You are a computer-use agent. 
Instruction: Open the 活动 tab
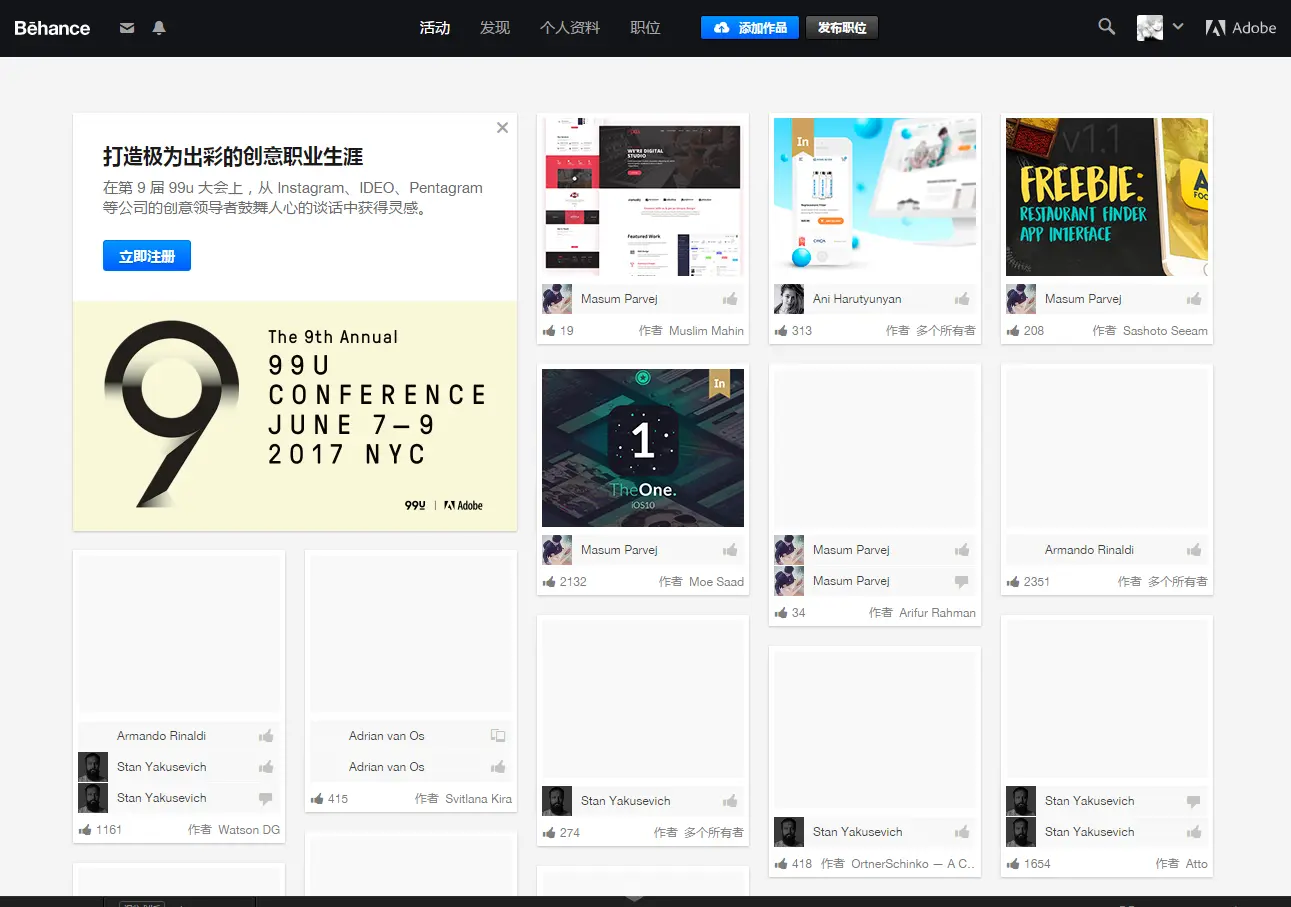tap(435, 28)
